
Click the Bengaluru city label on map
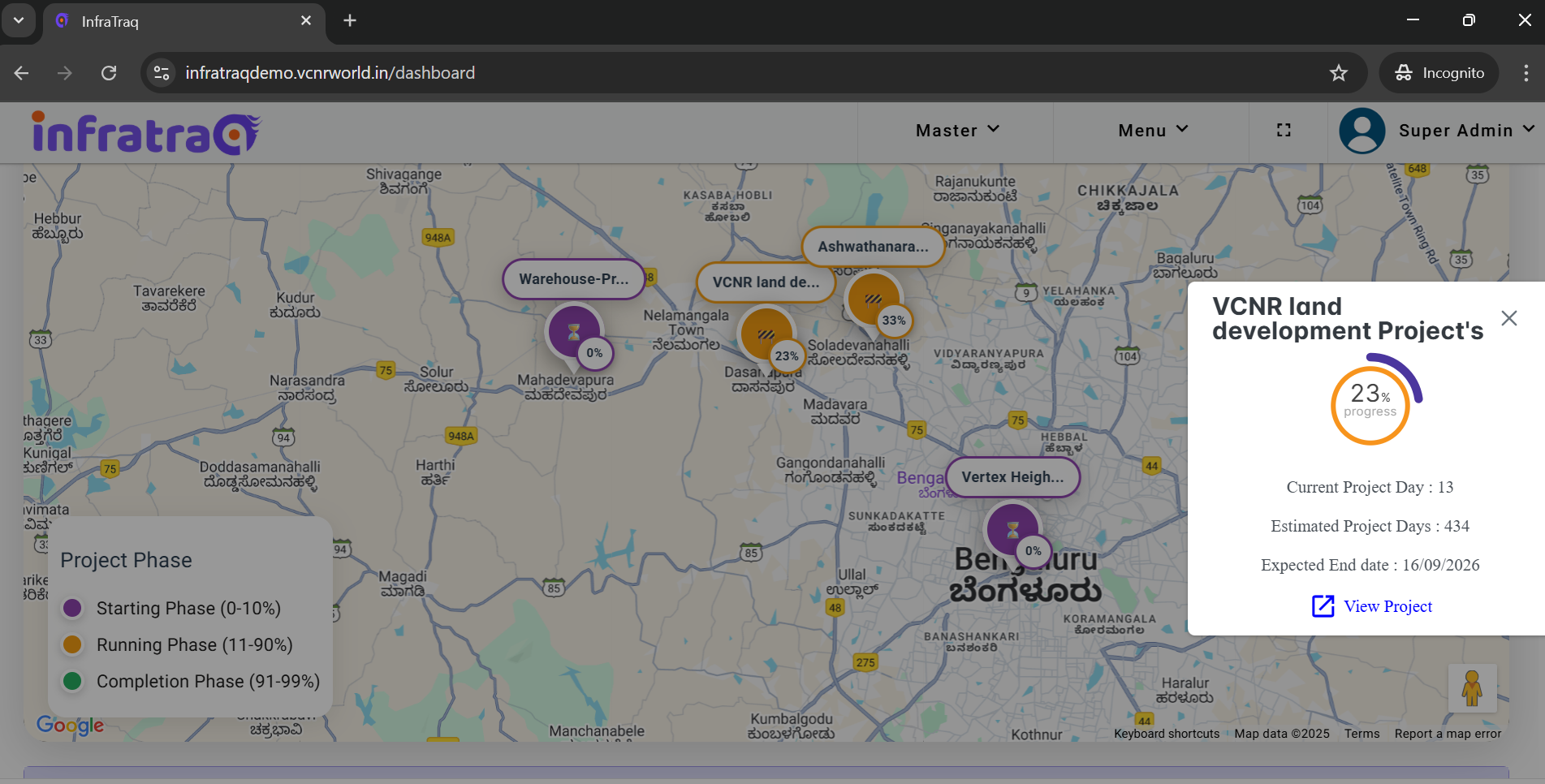click(x=1026, y=575)
